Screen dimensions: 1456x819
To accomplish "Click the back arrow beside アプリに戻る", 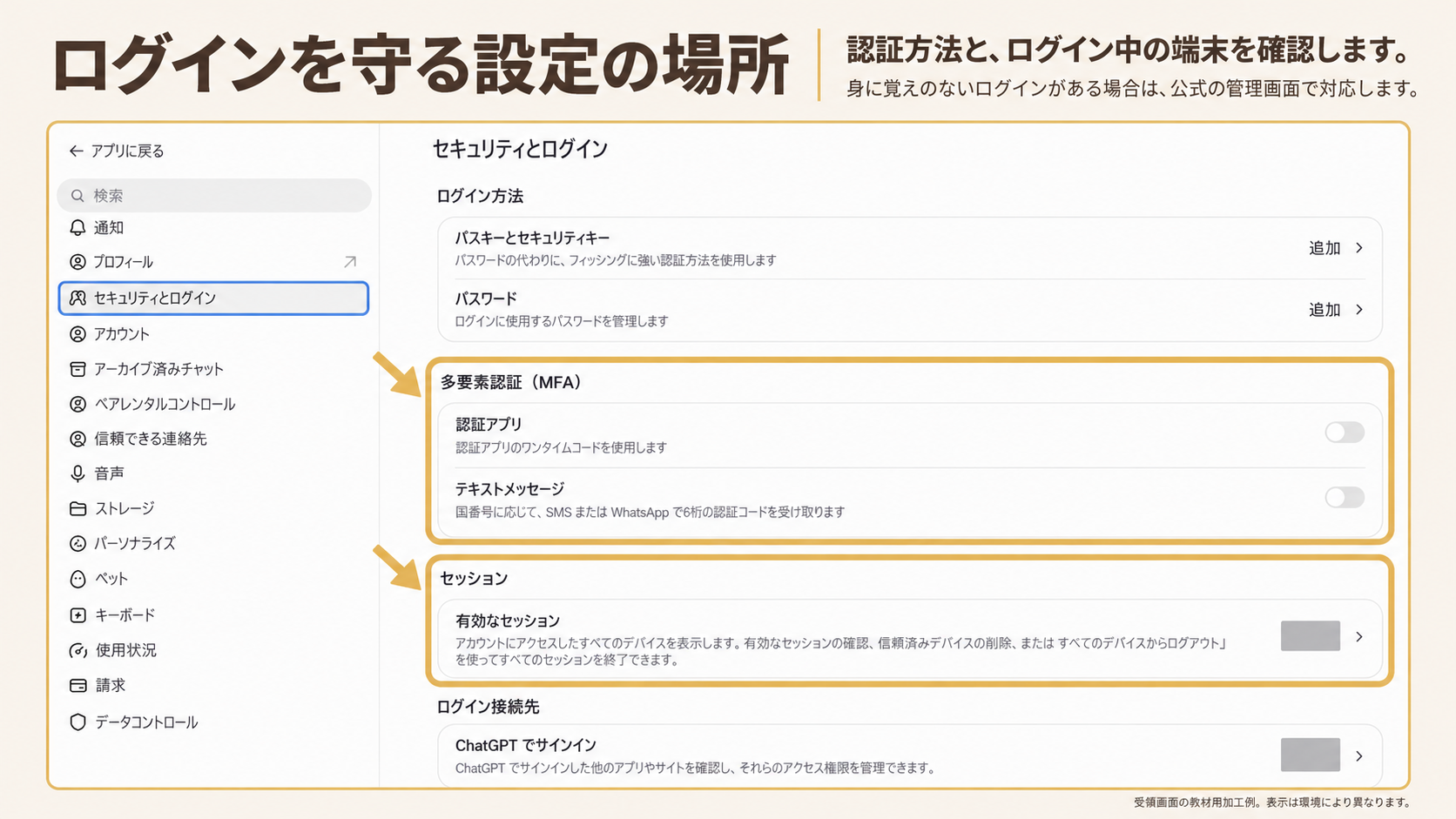I will coord(76,151).
